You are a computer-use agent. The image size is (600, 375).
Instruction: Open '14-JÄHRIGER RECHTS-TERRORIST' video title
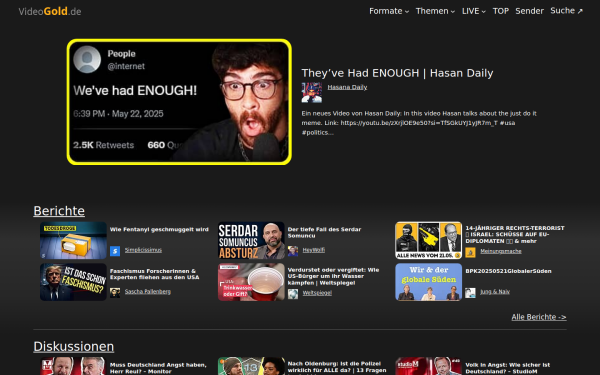click(515, 234)
